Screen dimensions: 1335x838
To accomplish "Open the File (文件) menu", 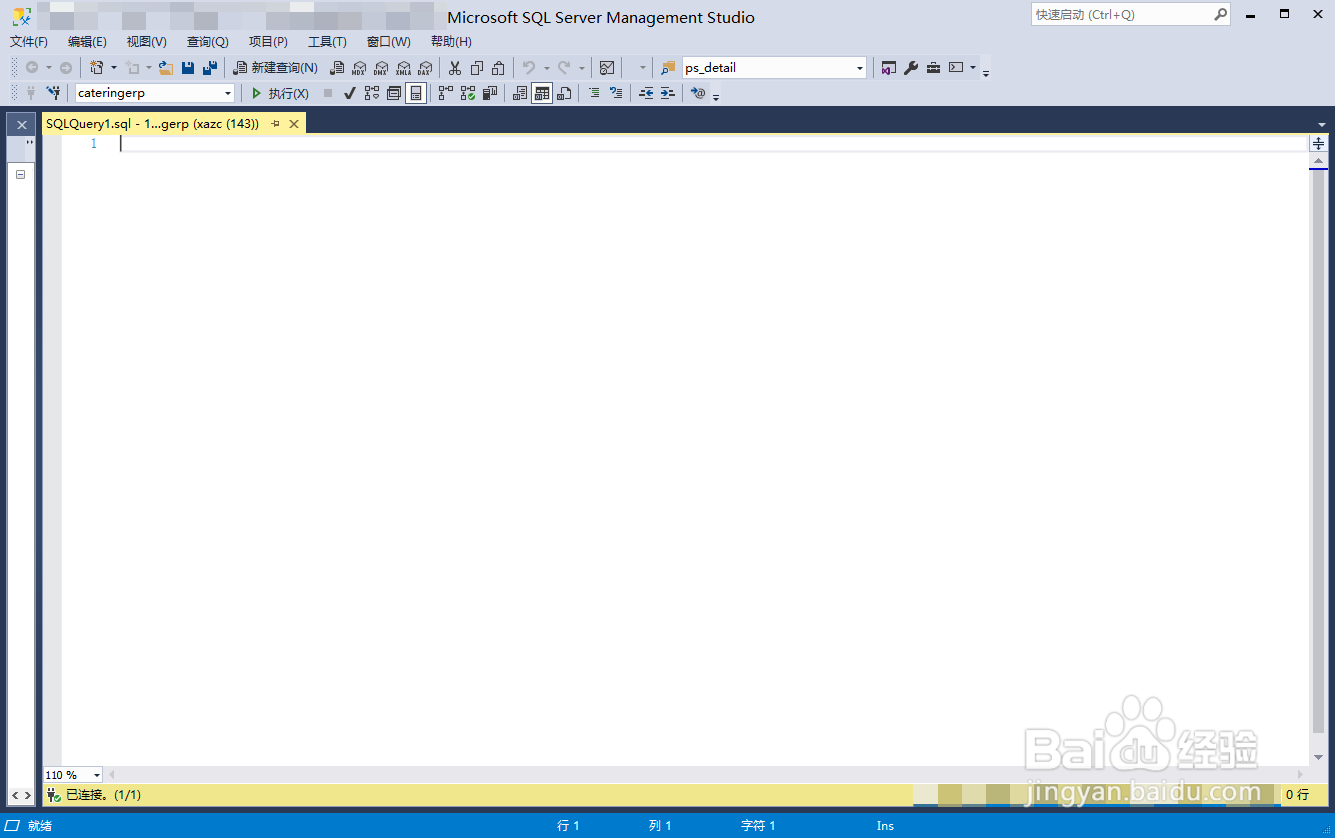I will click(29, 42).
